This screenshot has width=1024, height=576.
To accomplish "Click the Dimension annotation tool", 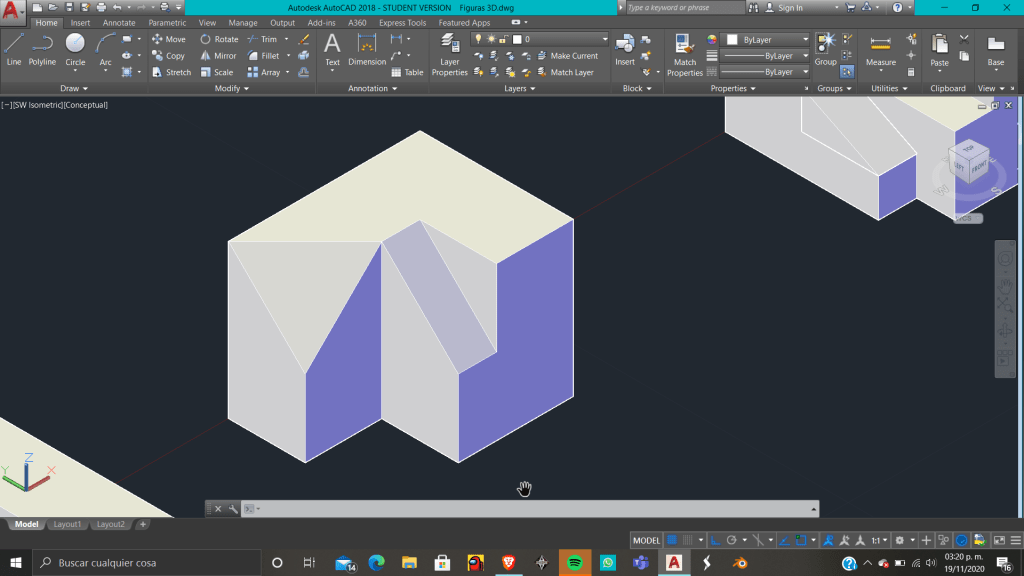I will [x=367, y=50].
